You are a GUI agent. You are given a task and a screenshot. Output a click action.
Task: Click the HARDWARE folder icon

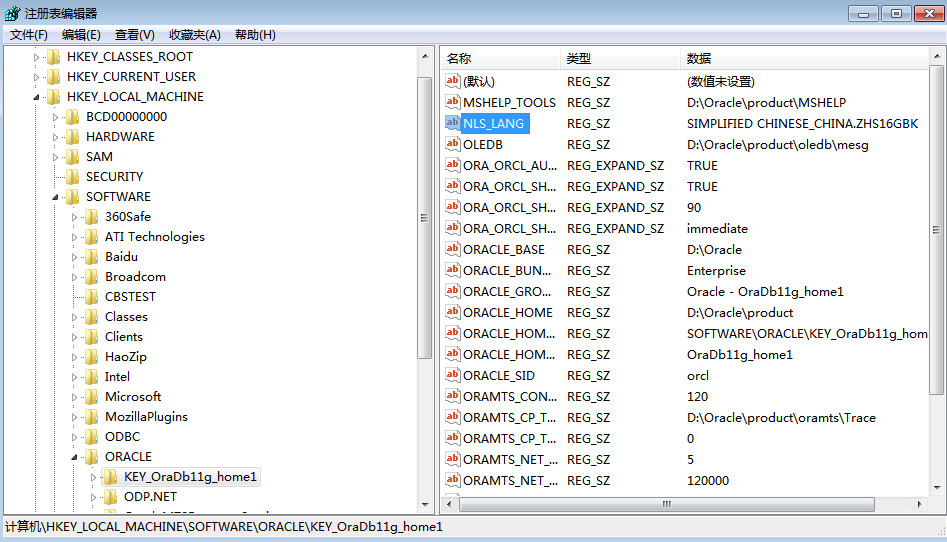point(72,137)
